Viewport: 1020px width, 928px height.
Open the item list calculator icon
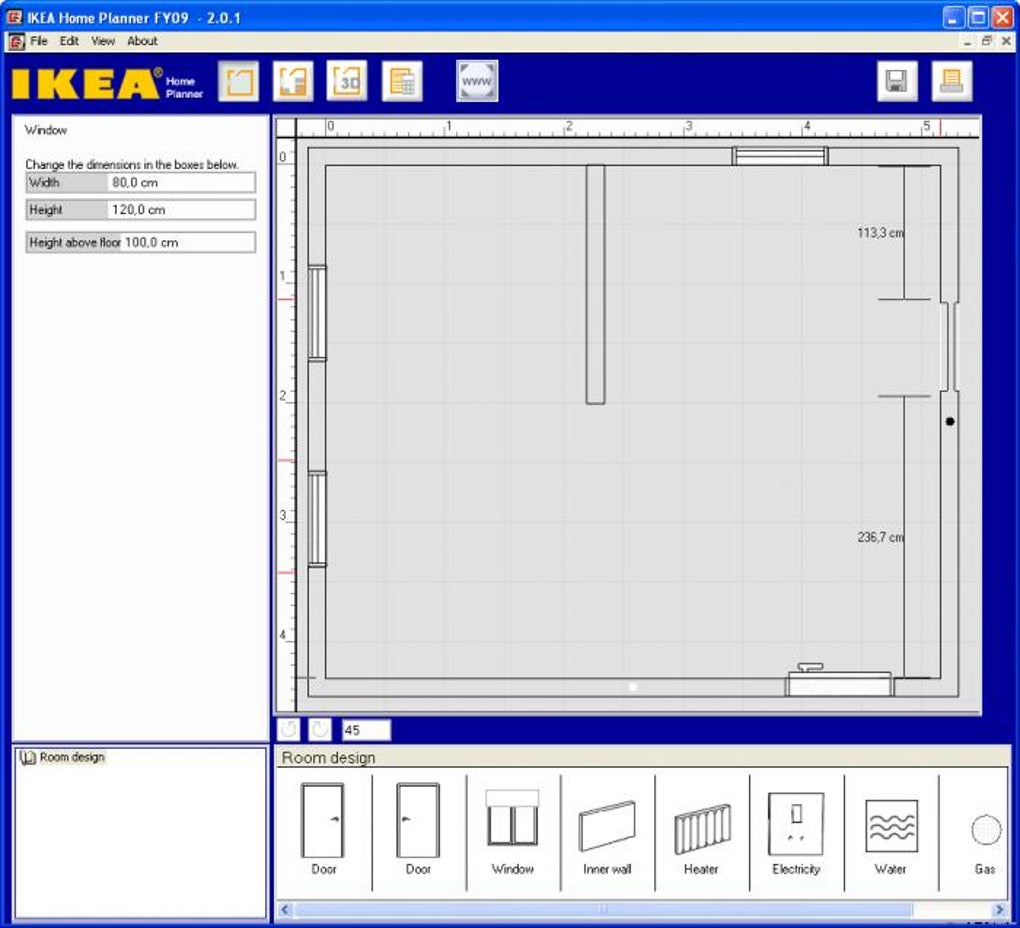[402, 81]
